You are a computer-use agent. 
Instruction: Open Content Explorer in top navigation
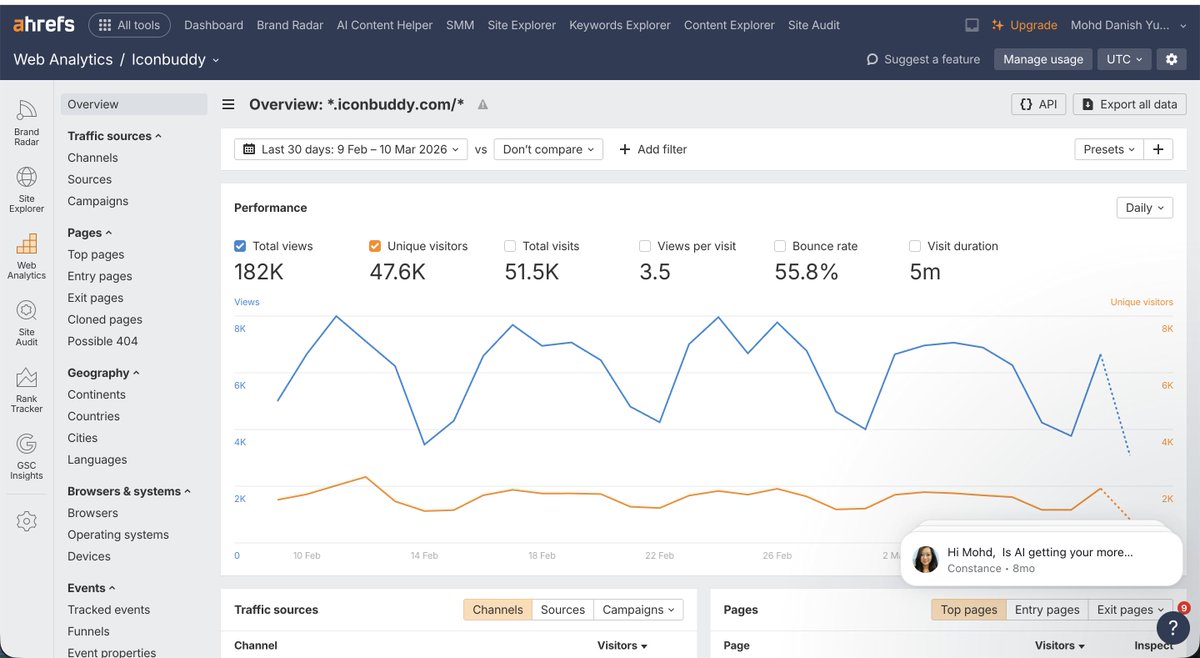tap(729, 25)
